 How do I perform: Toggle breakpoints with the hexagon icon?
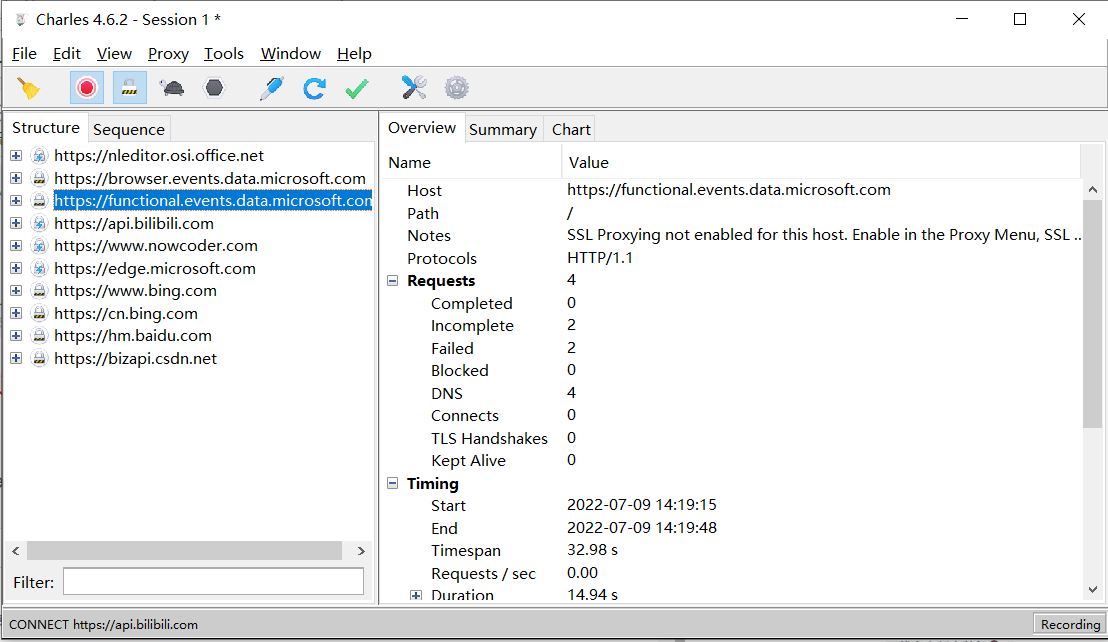(x=214, y=88)
